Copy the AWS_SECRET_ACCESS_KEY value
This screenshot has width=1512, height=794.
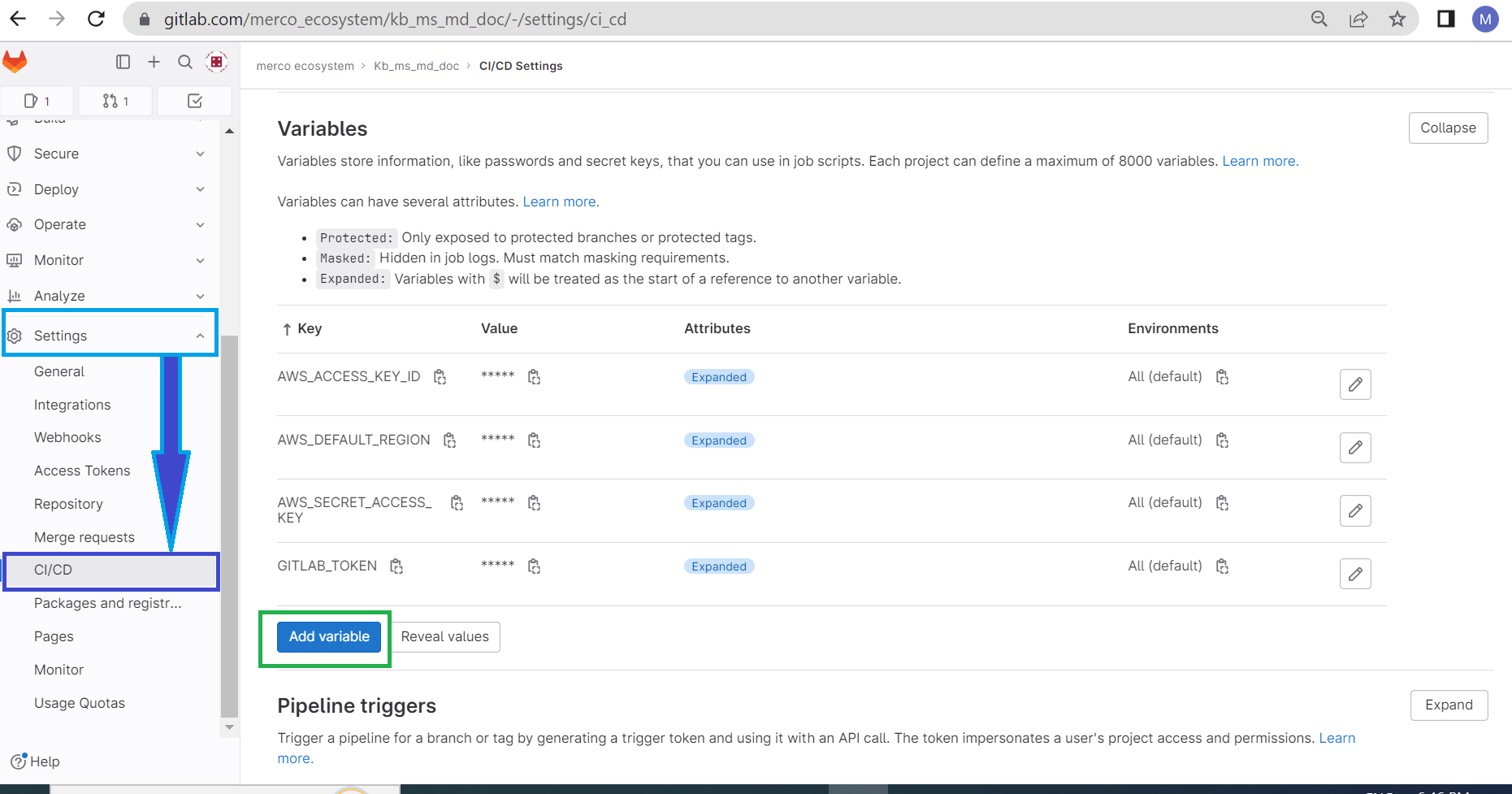pos(534,503)
